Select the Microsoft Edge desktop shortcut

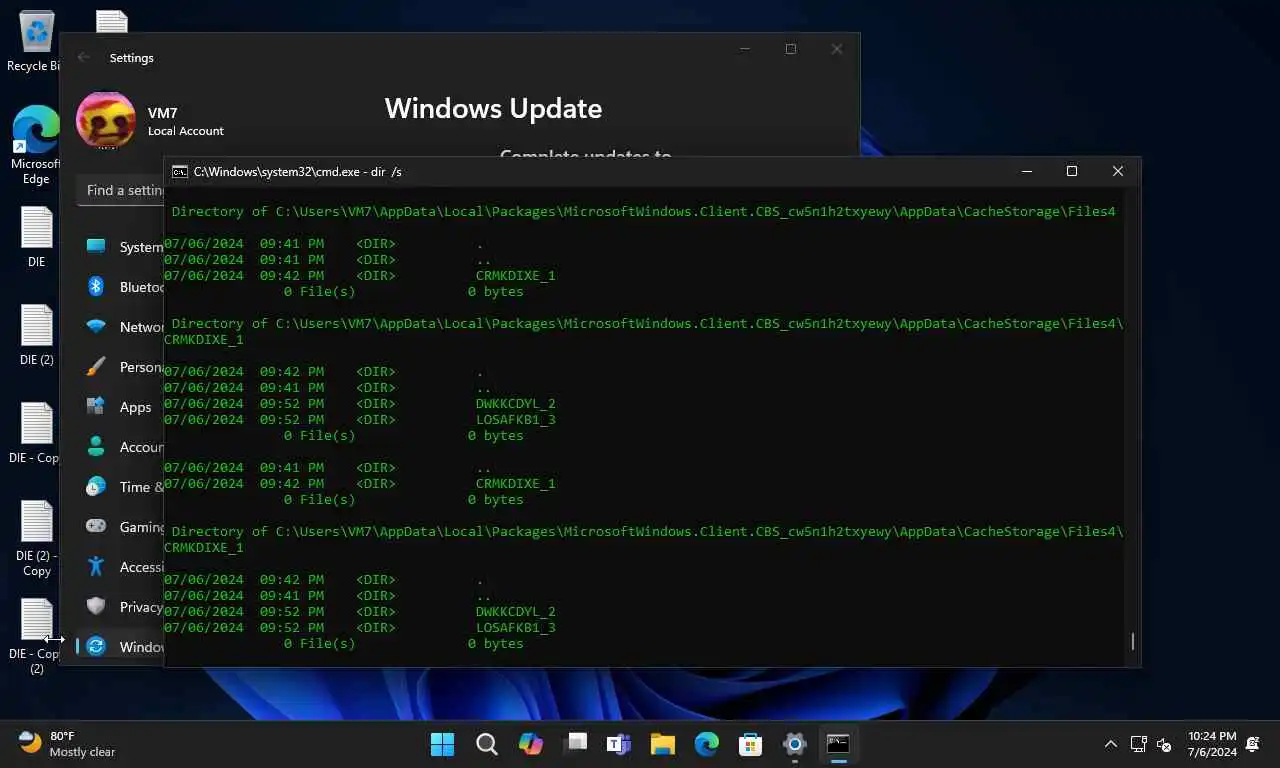36,146
